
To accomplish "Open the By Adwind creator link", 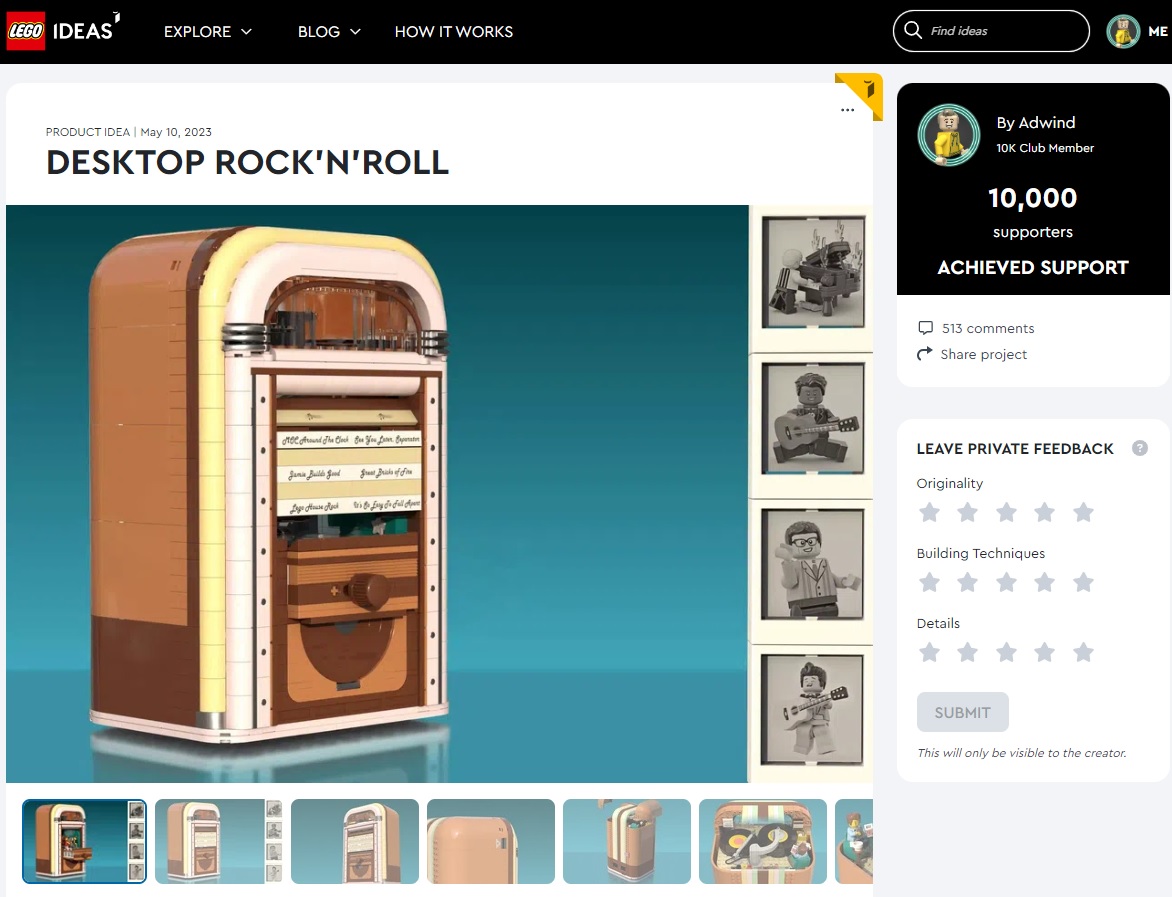I will pos(1036,123).
